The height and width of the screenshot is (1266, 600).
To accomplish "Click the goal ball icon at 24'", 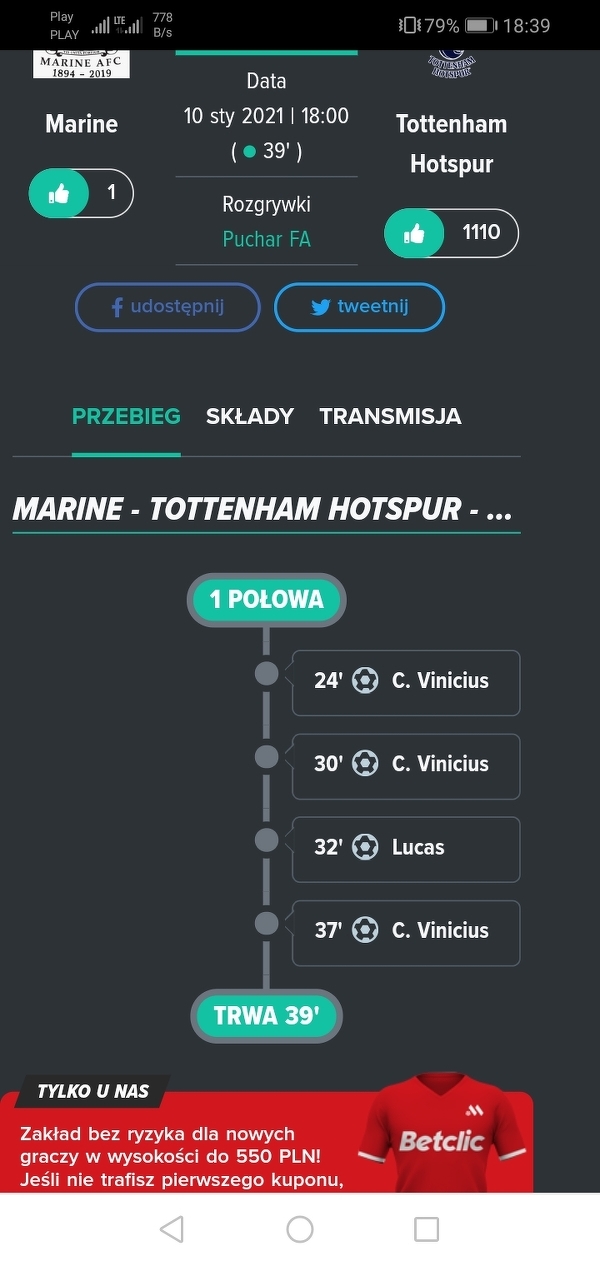I will coord(365,681).
